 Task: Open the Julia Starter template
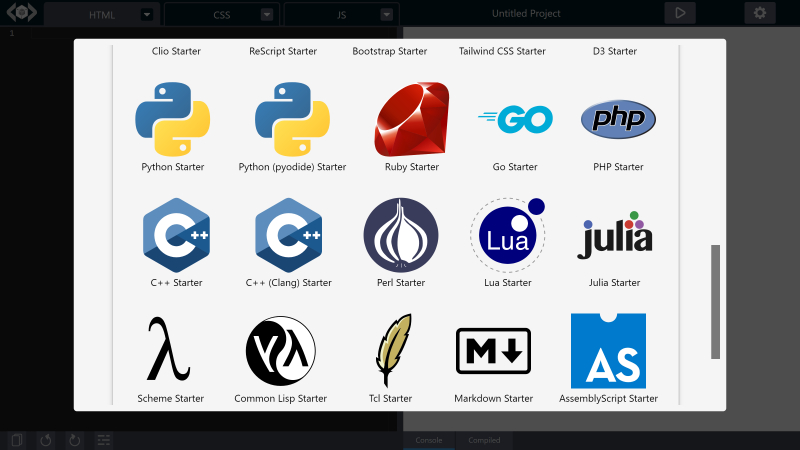[x=614, y=235]
